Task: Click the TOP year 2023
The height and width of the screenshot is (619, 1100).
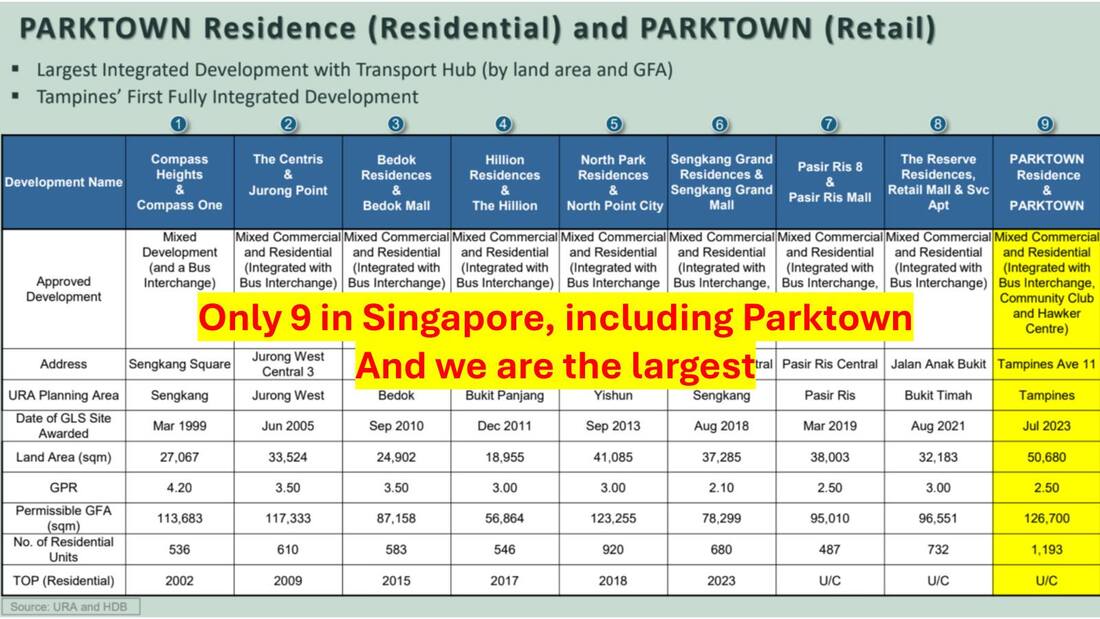Action: tap(721, 581)
